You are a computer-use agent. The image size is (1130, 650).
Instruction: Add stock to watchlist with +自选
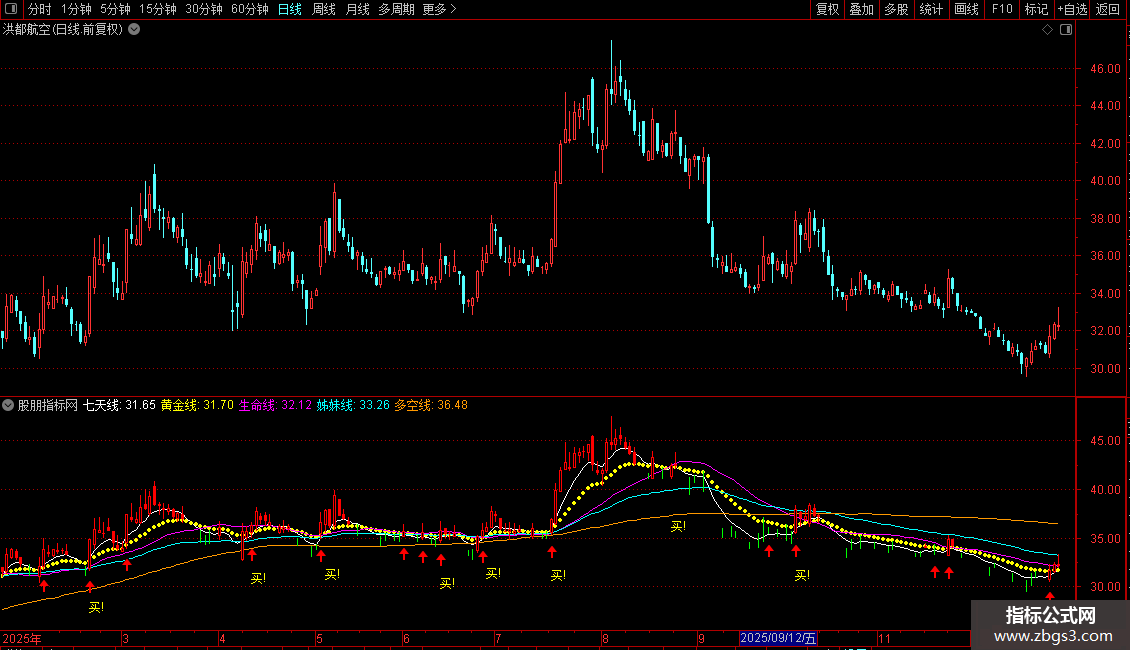pos(1072,9)
